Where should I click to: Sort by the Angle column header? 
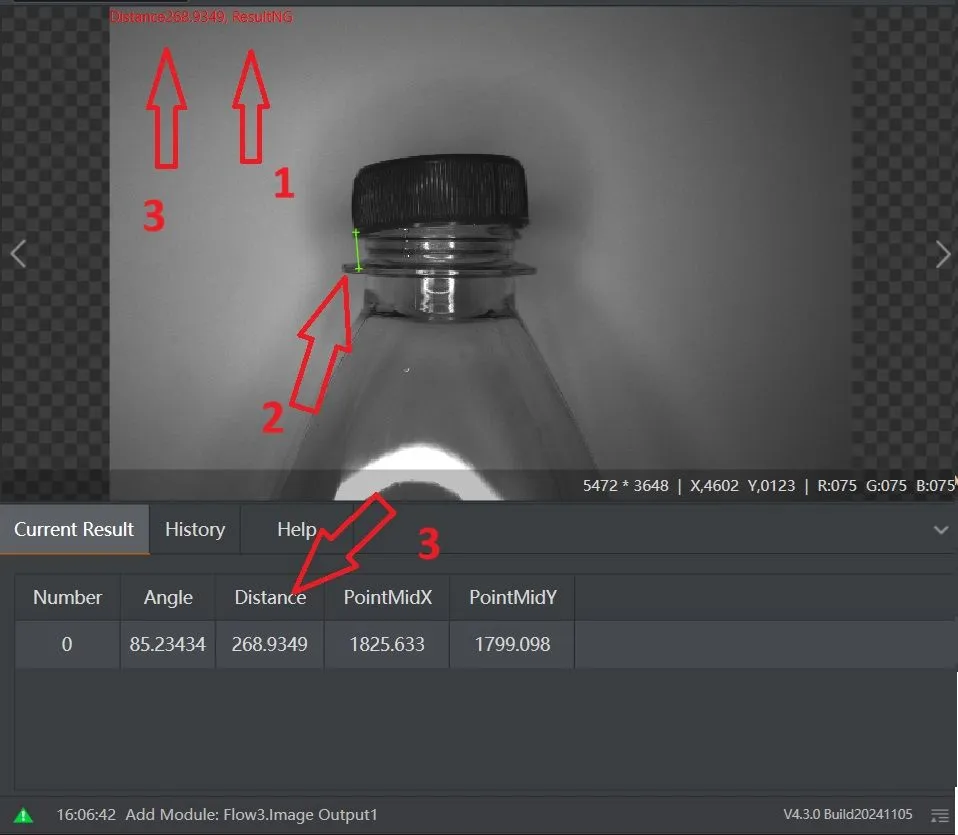tap(167, 598)
